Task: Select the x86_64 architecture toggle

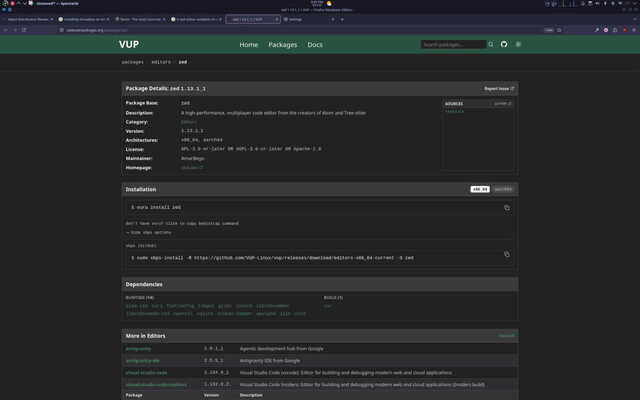Action: pyautogui.click(x=480, y=189)
